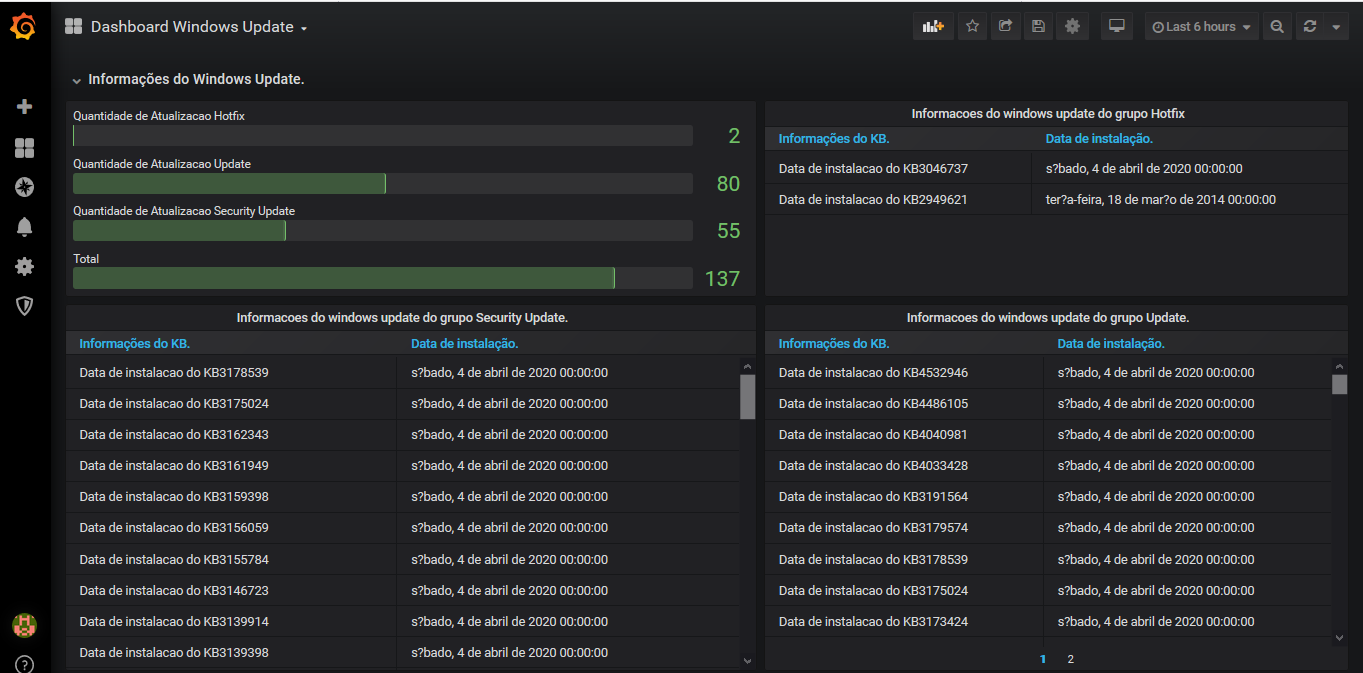The height and width of the screenshot is (673, 1363).
Task: Open dashboard settings gear
Action: tap(1072, 27)
